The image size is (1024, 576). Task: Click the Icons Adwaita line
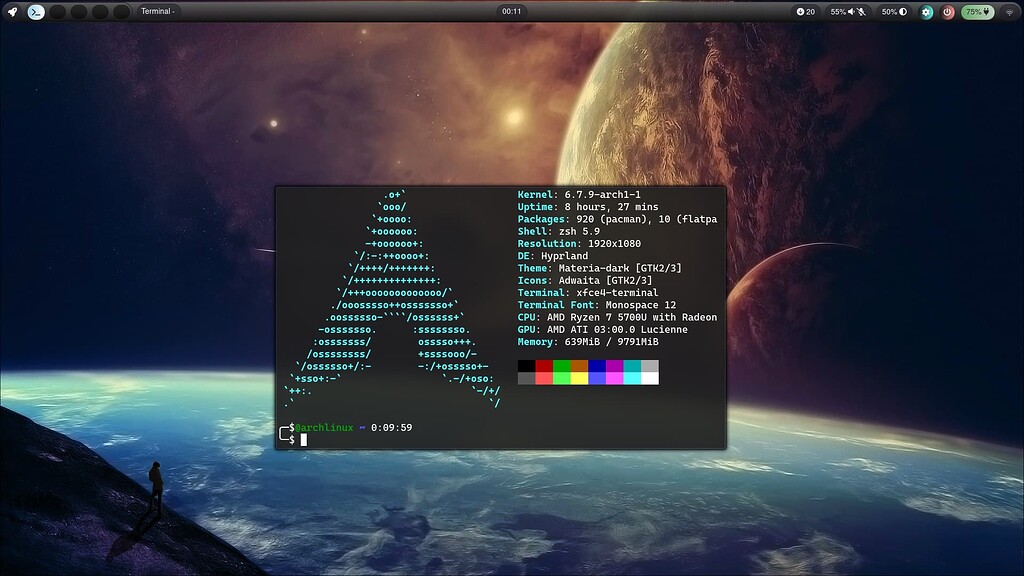(585, 280)
